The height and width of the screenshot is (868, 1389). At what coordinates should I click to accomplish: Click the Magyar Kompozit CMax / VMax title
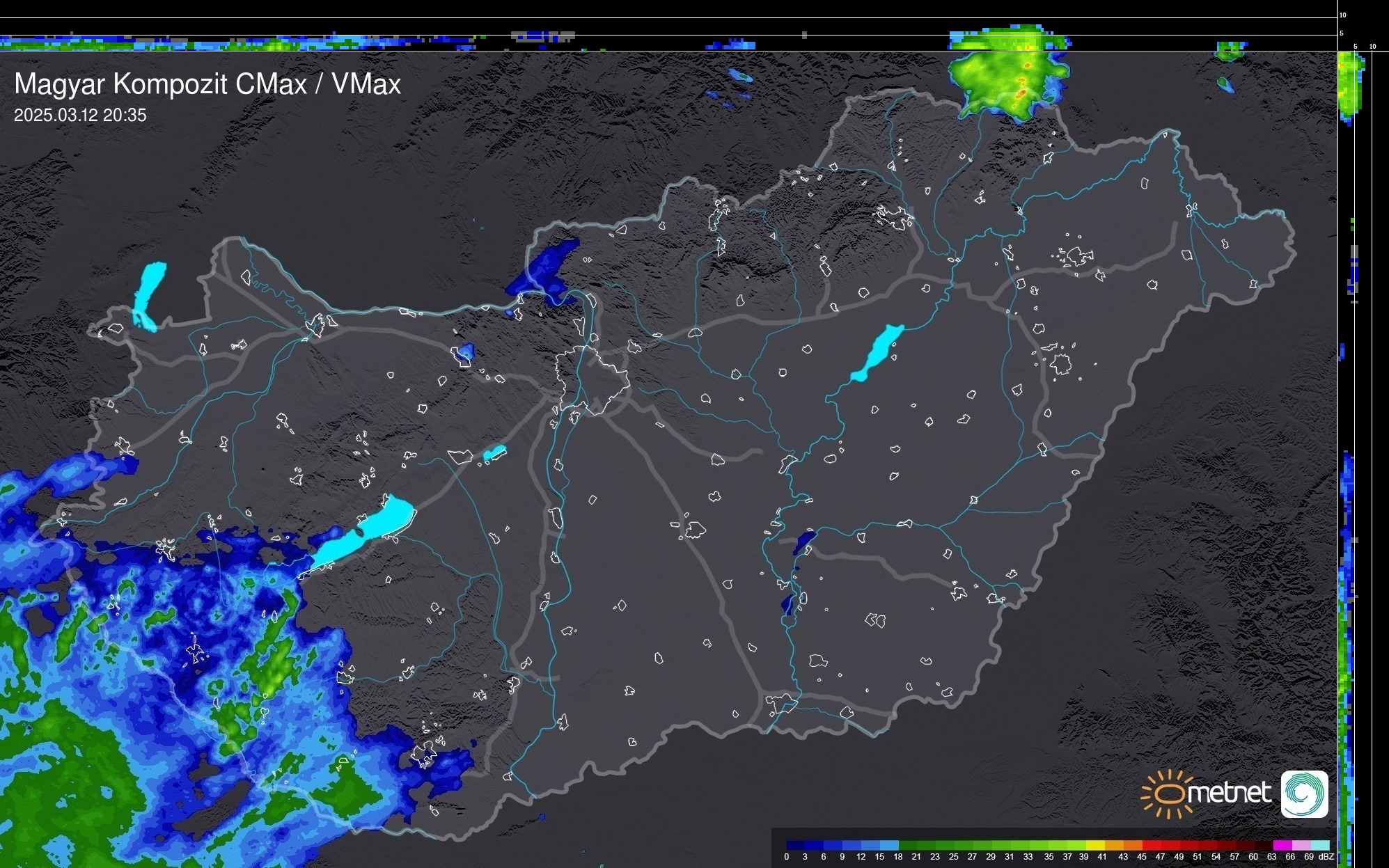pos(207,84)
